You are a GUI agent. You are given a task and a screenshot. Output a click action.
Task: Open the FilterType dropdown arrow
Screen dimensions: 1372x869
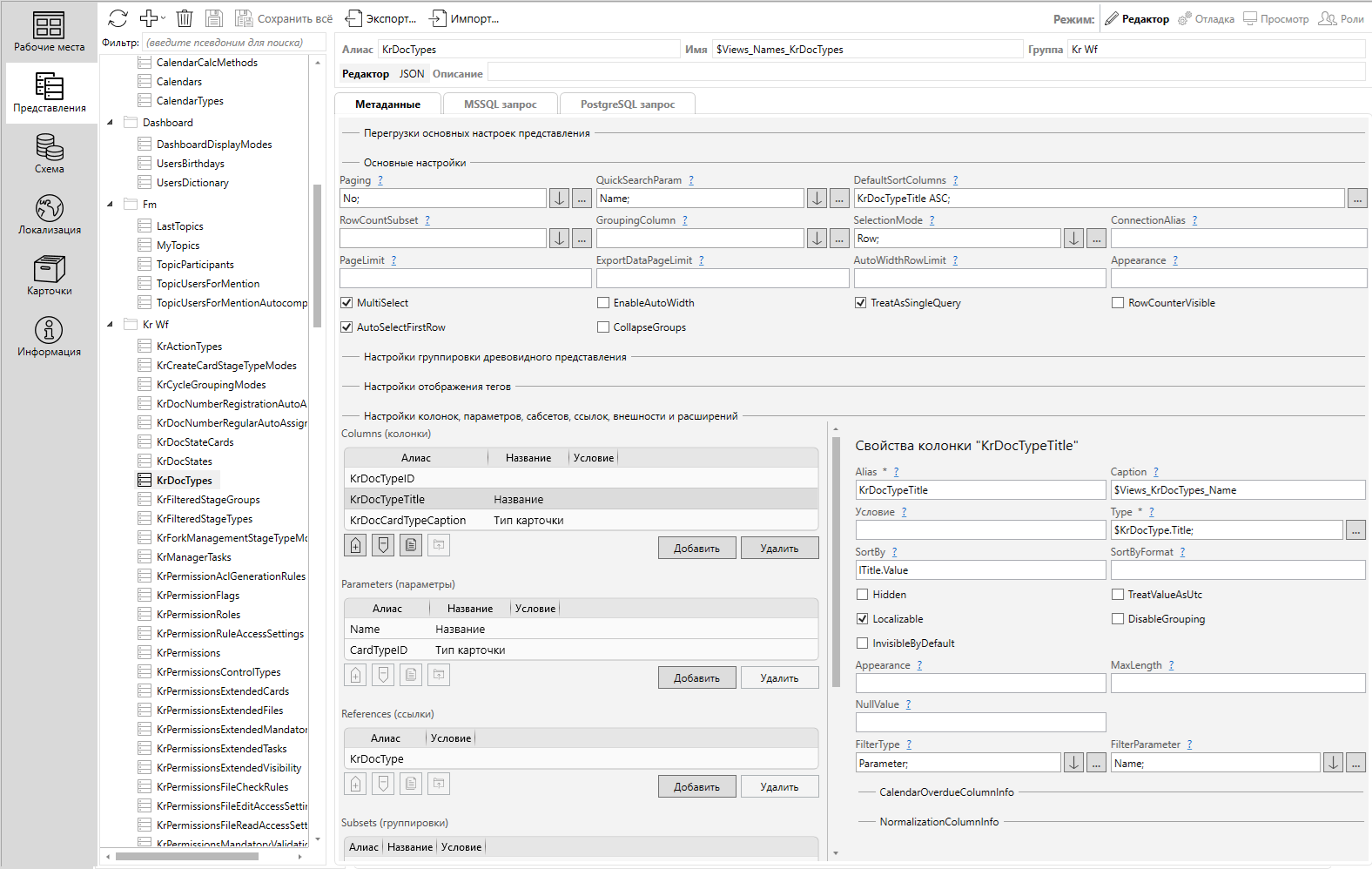pos(1073,764)
